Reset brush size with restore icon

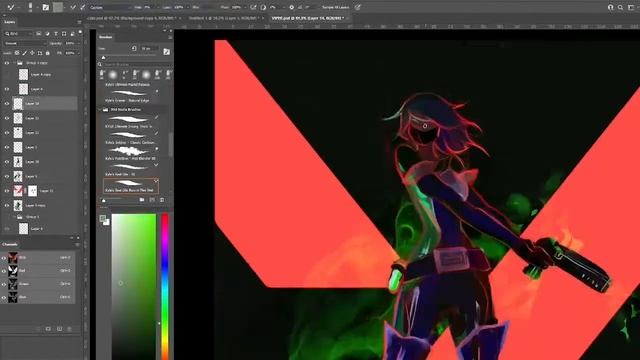point(134,48)
